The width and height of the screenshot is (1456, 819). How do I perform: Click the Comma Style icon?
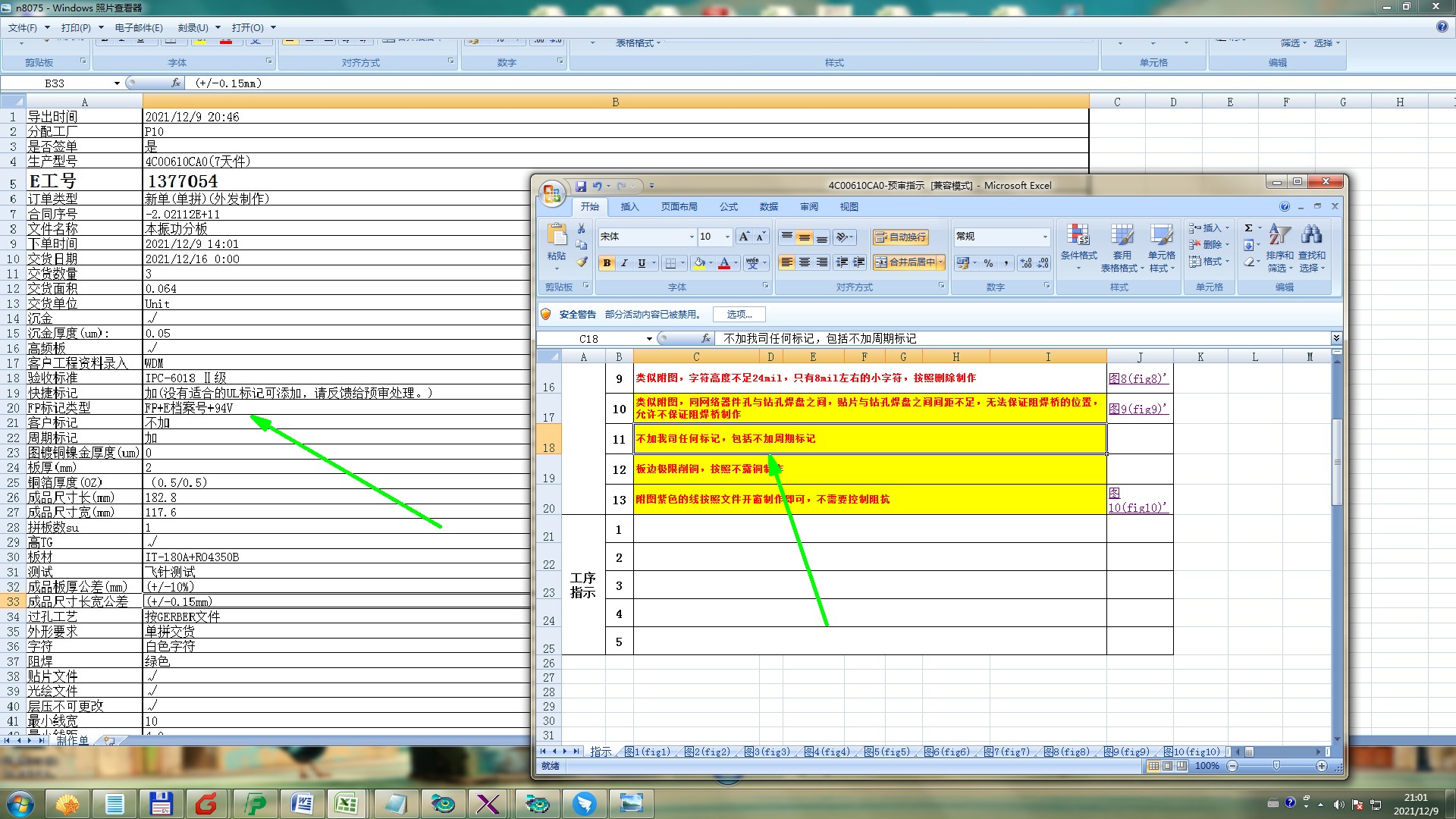1006,263
